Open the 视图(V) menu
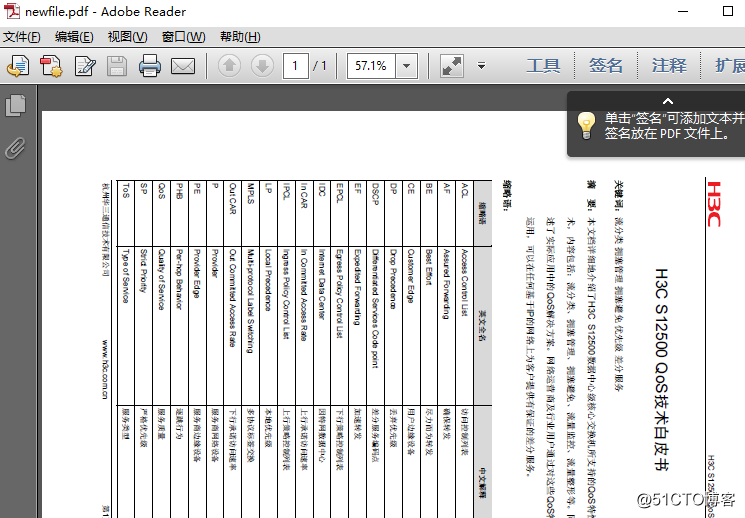This screenshot has height=518, width=745. (x=127, y=37)
